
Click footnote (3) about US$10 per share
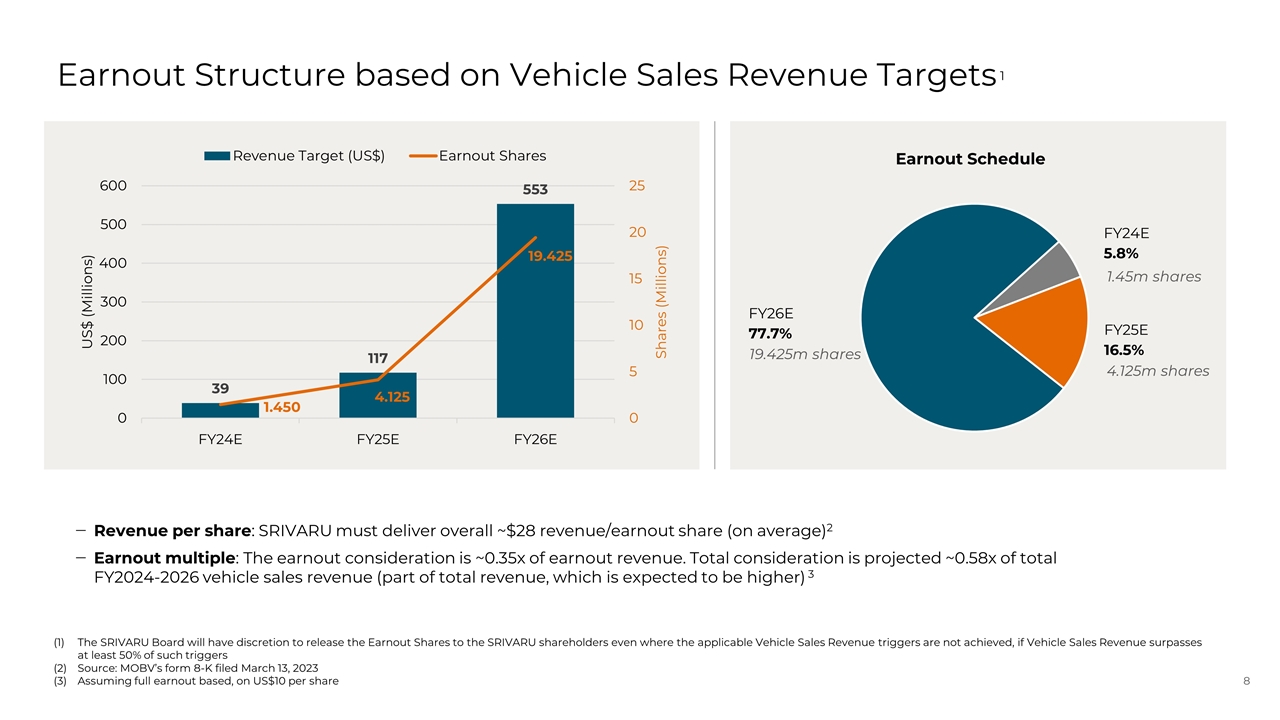pos(196,681)
